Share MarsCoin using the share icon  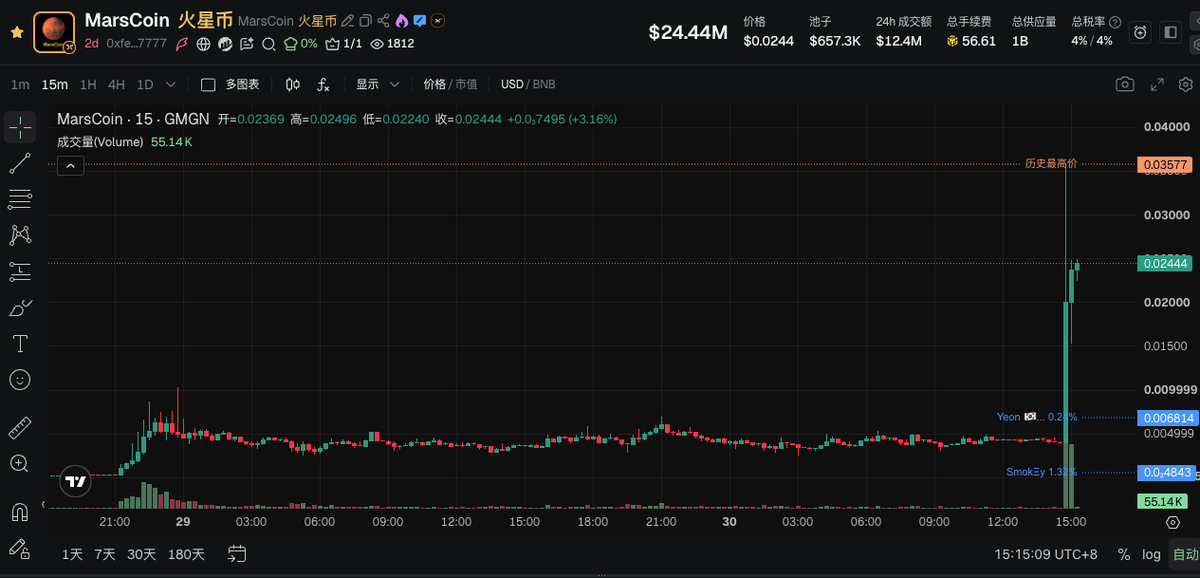click(383, 20)
